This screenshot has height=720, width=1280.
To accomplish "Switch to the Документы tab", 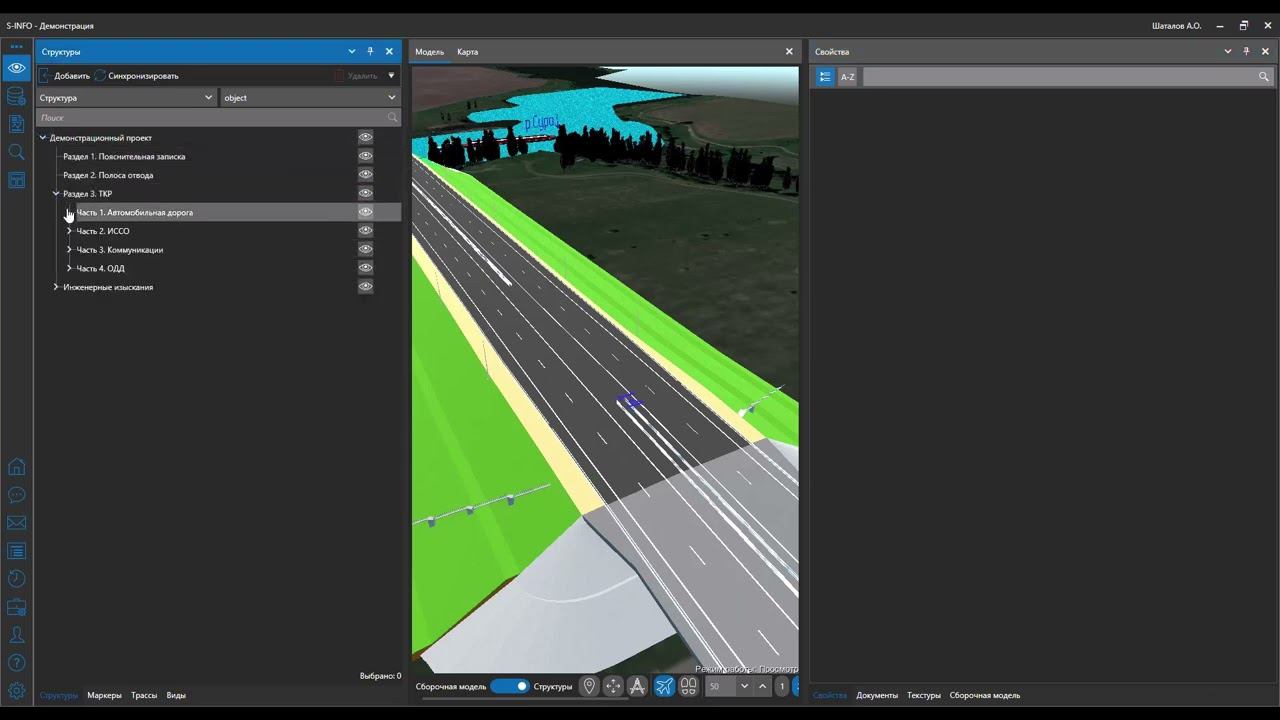I will 877,695.
